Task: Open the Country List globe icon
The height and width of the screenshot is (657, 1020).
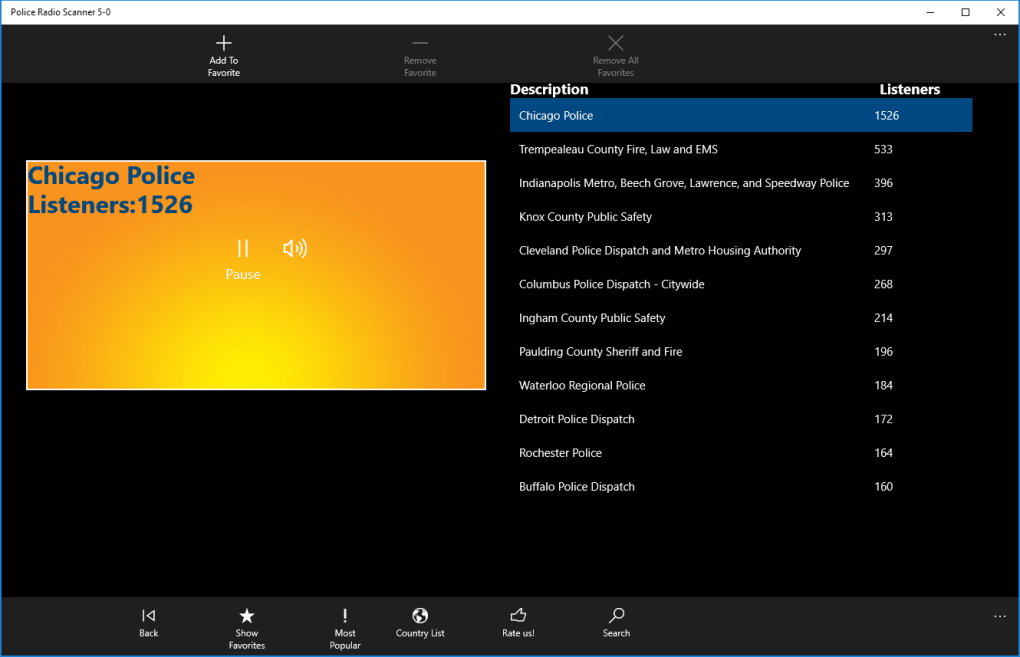Action: (x=420, y=616)
